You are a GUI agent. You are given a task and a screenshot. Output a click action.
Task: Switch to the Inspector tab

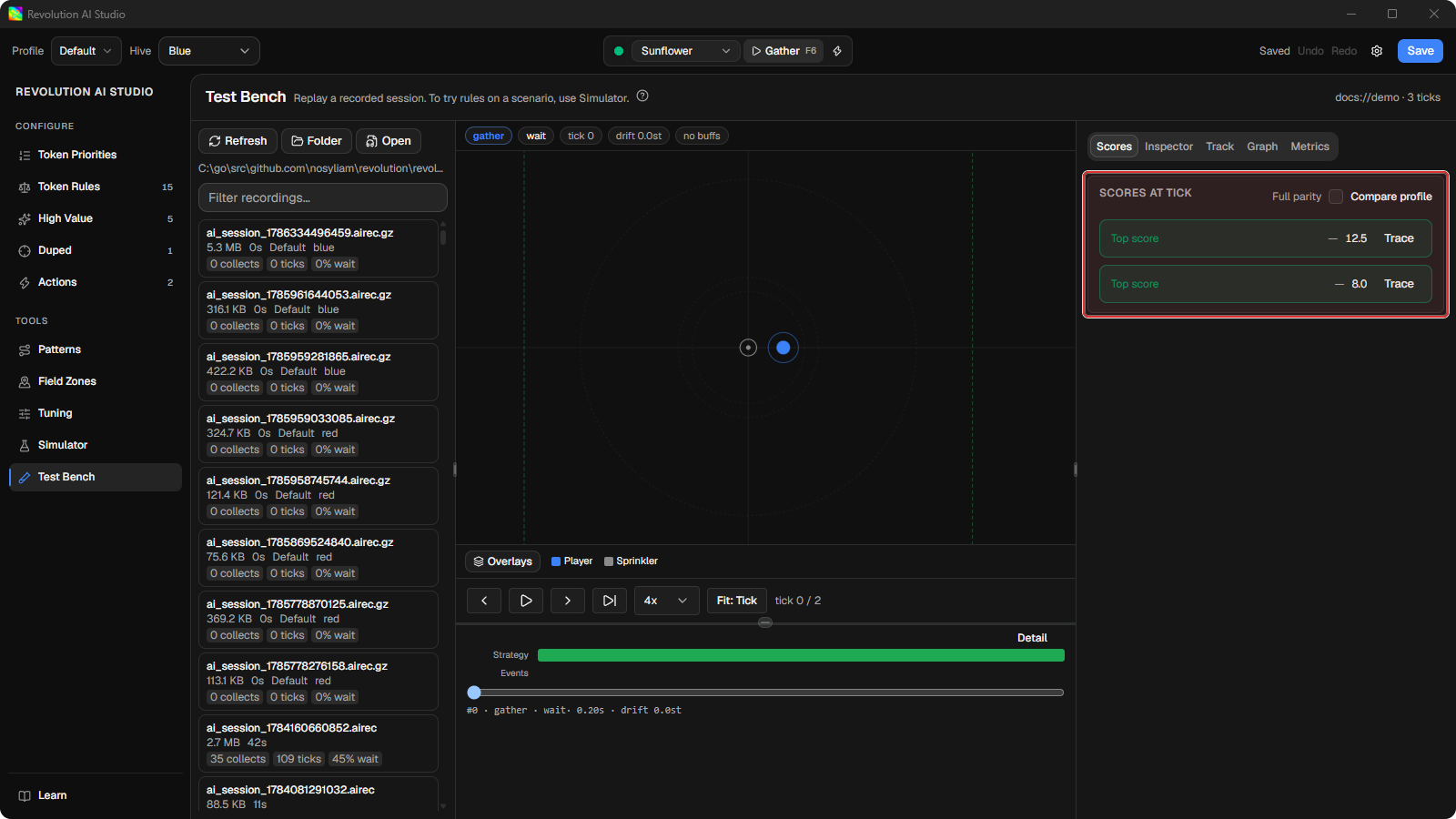(x=1168, y=147)
